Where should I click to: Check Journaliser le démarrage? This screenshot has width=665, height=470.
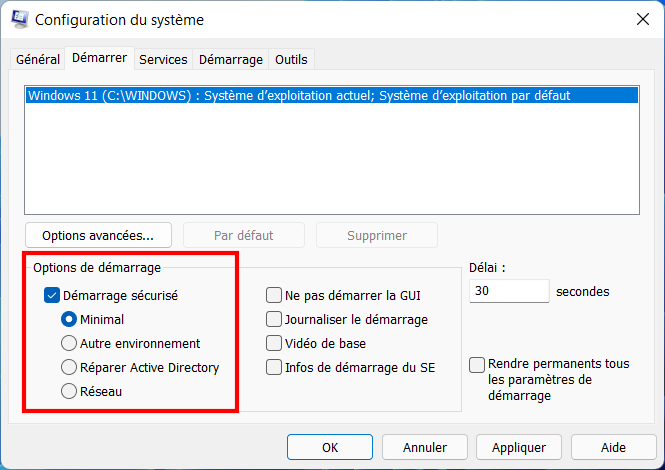(x=274, y=319)
